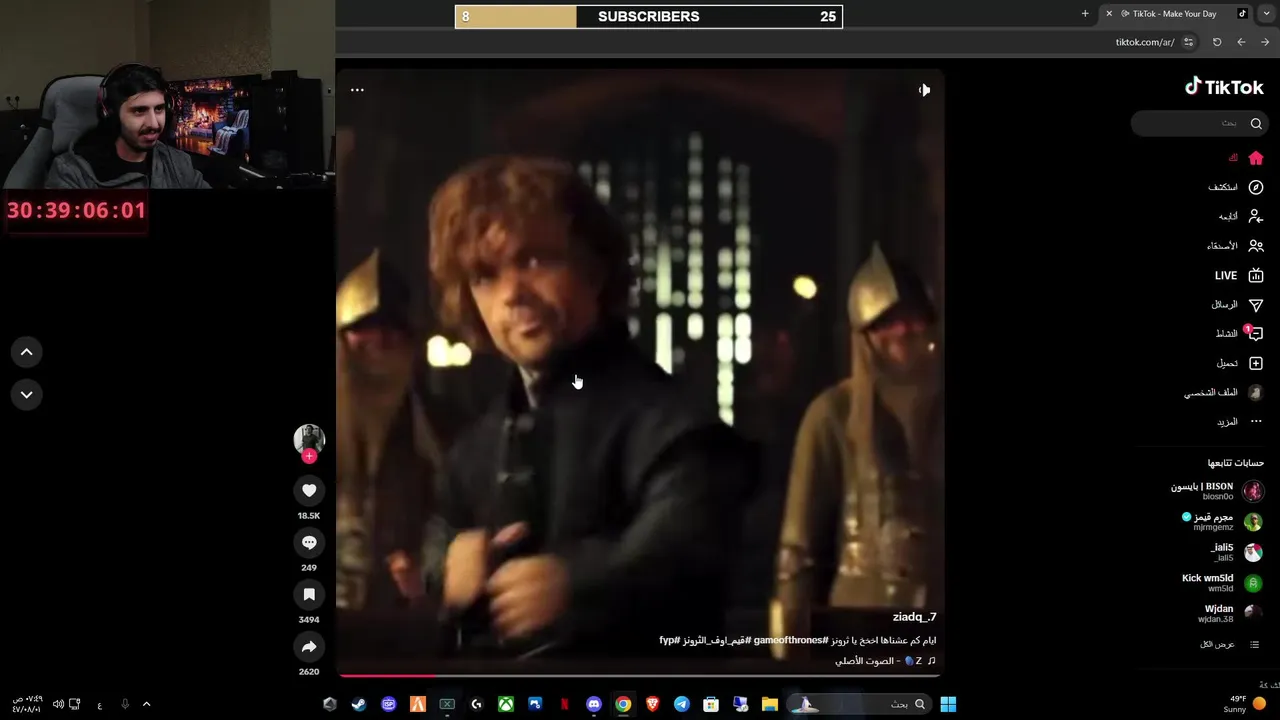
Task: Open the Xbox app from the taskbar
Action: pyautogui.click(x=506, y=704)
